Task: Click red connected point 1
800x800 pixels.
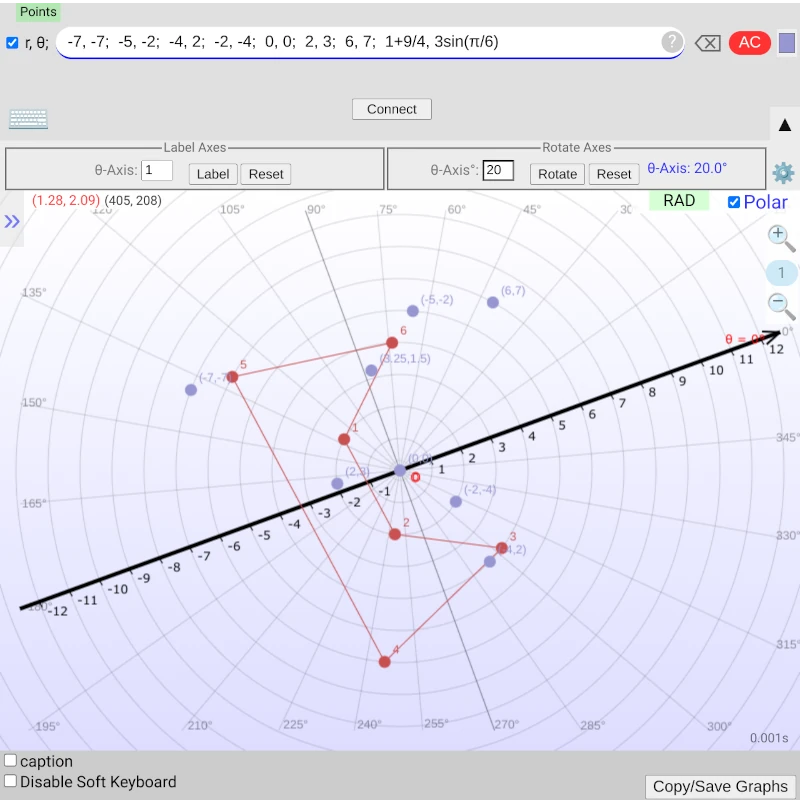Action: point(344,439)
